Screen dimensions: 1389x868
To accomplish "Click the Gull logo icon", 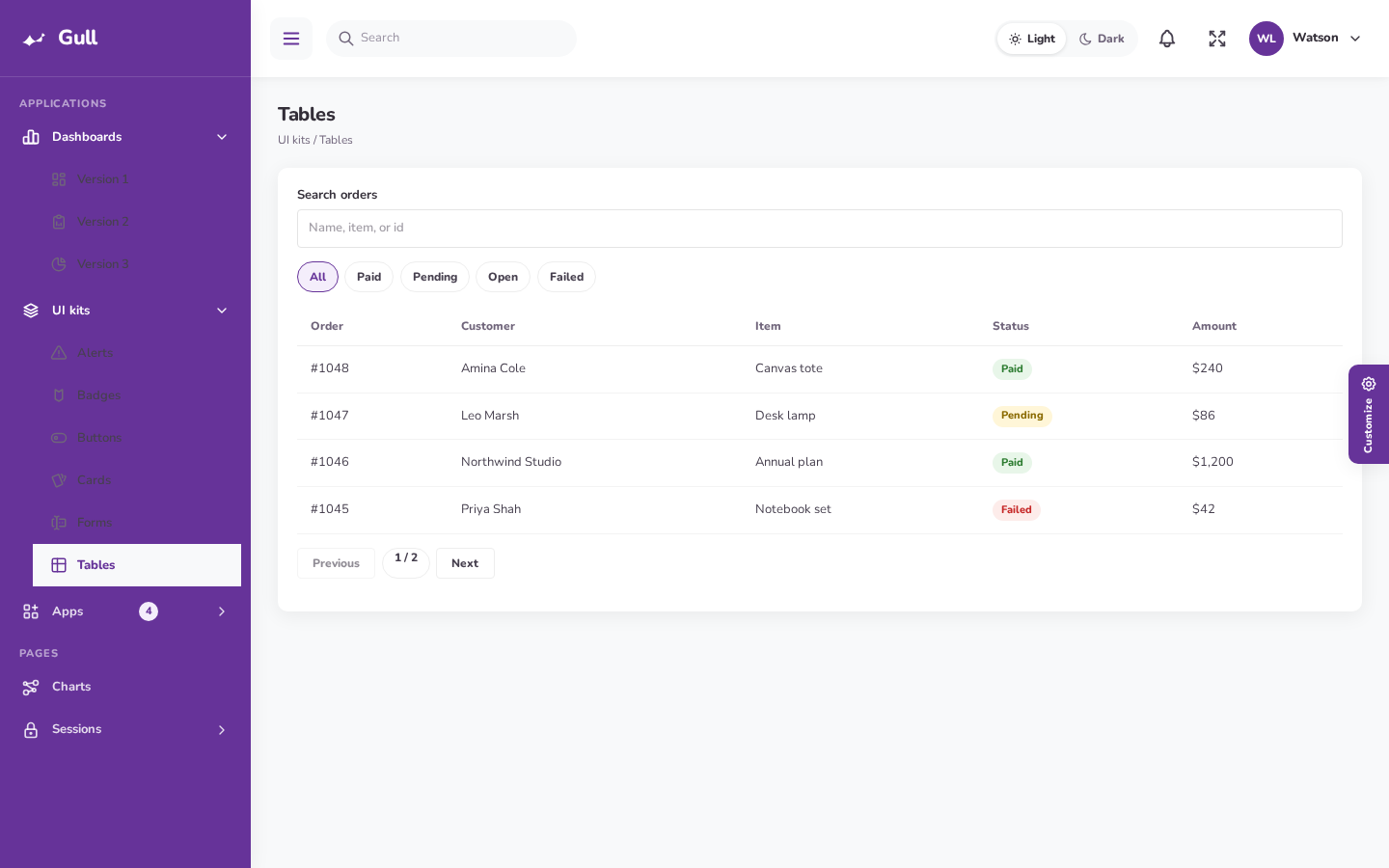I will (x=35, y=39).
